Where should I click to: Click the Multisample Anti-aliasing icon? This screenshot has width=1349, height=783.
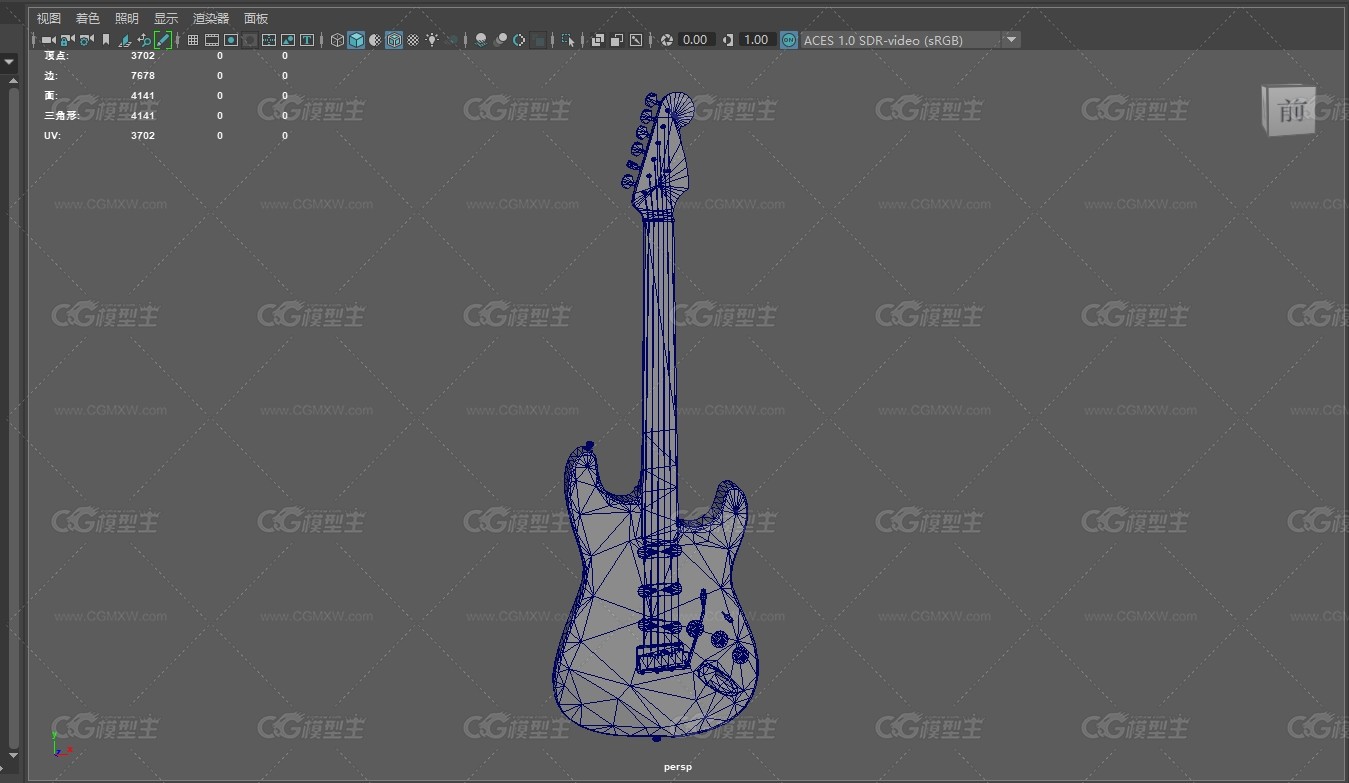(519, 40)
